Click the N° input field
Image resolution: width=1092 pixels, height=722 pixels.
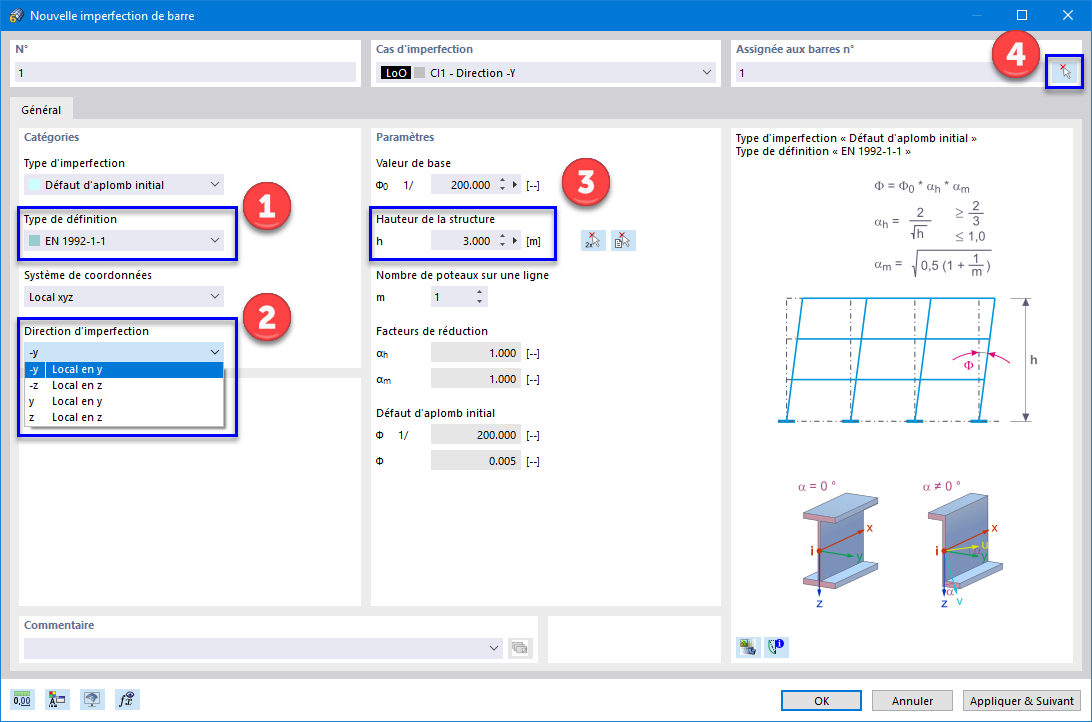185,72
